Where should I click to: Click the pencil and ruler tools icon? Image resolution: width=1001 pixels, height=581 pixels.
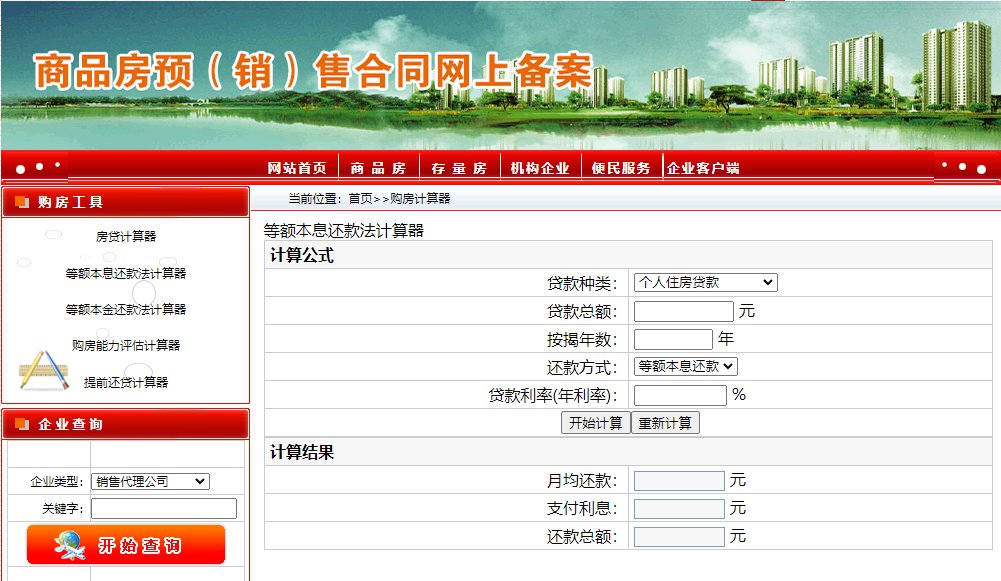43,369
